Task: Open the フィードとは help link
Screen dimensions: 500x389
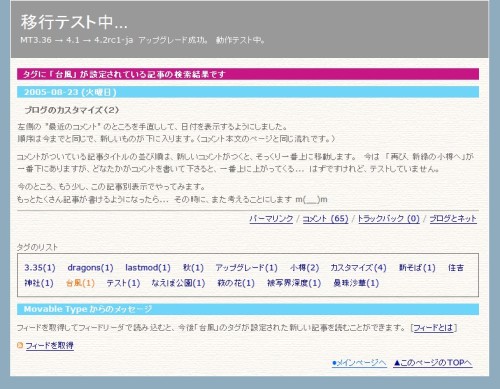Action: point(433,328)
